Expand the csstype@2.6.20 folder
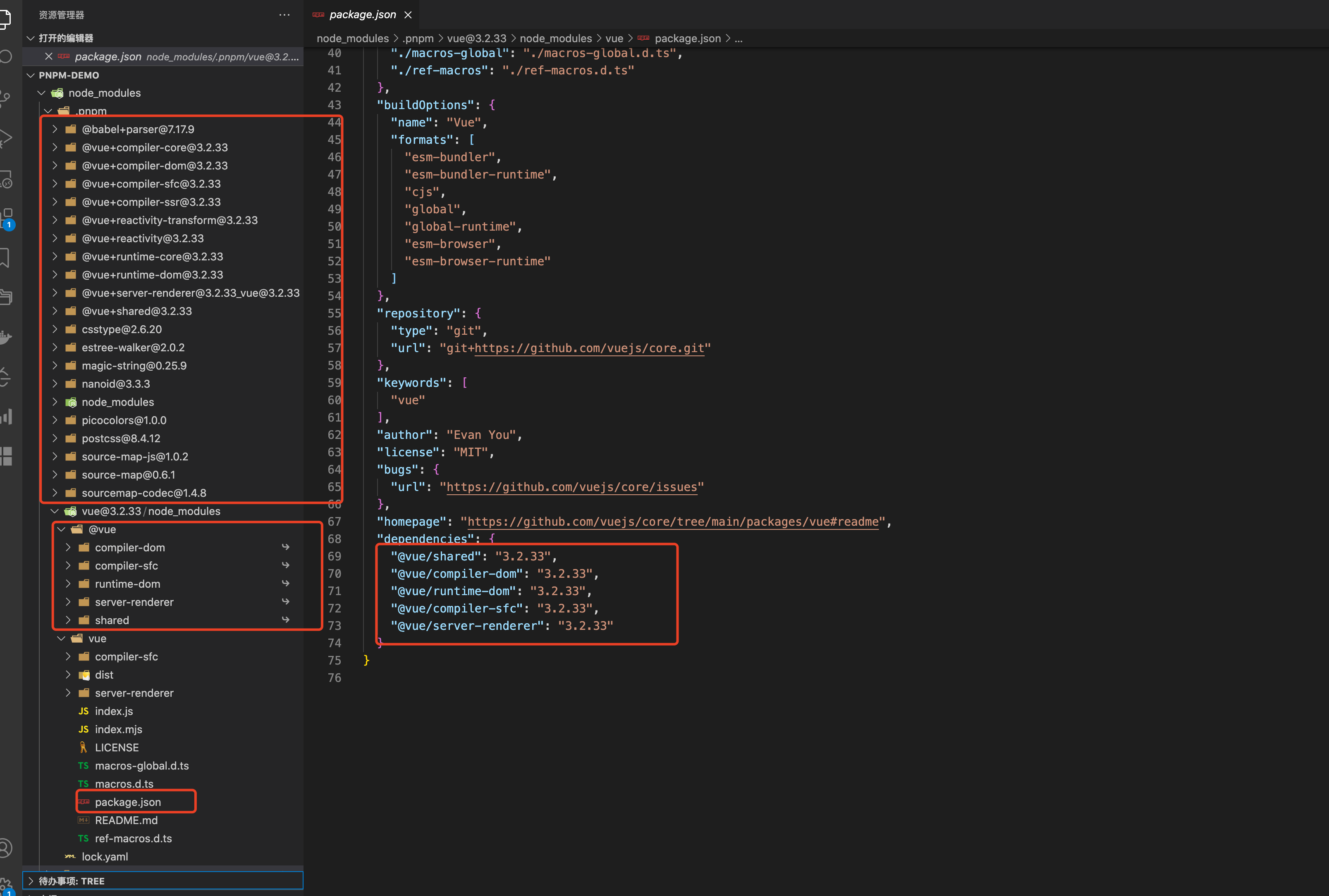Screen dimensions: 1329x896 [x=55, y=329]
